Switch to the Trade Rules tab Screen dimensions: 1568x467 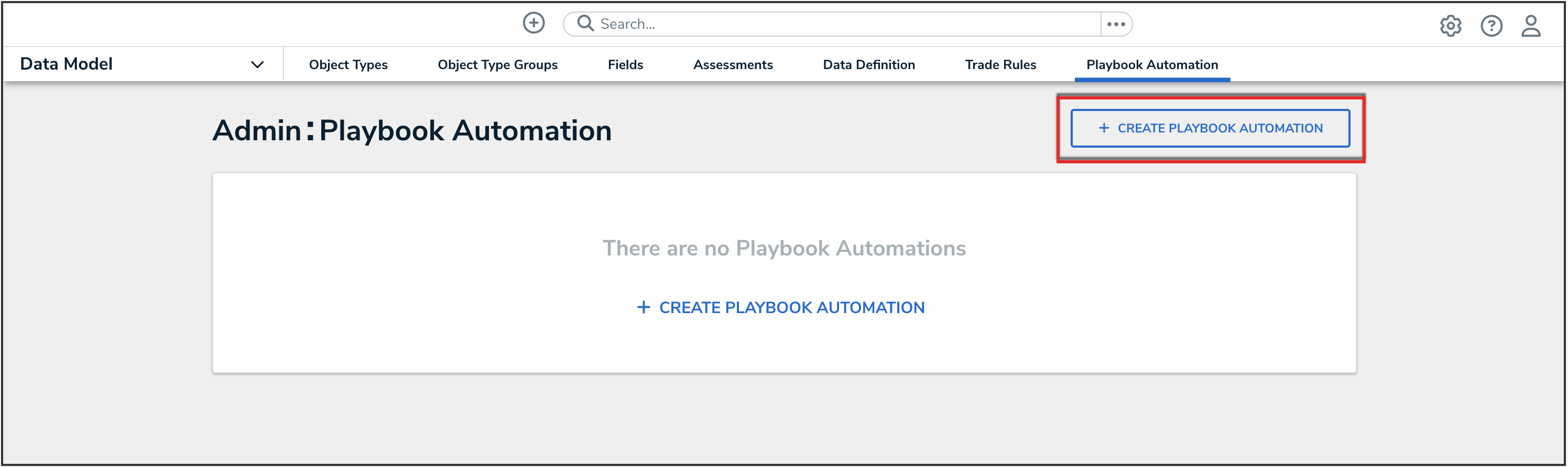pos(1000,65)
